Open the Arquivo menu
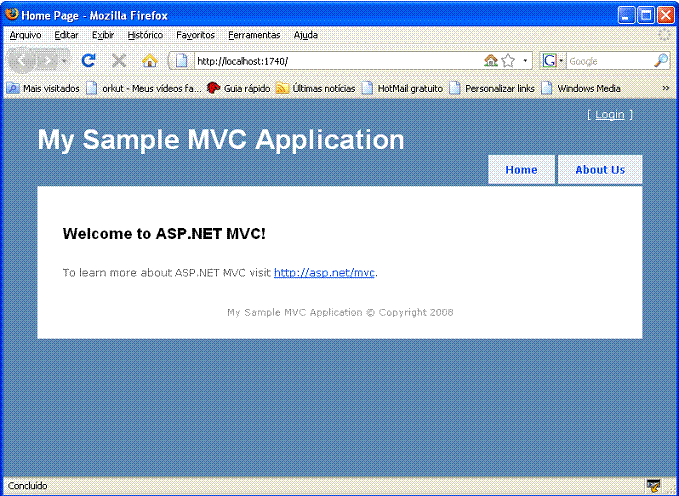Viewport: 679px width, 496px height. point(26,35)
